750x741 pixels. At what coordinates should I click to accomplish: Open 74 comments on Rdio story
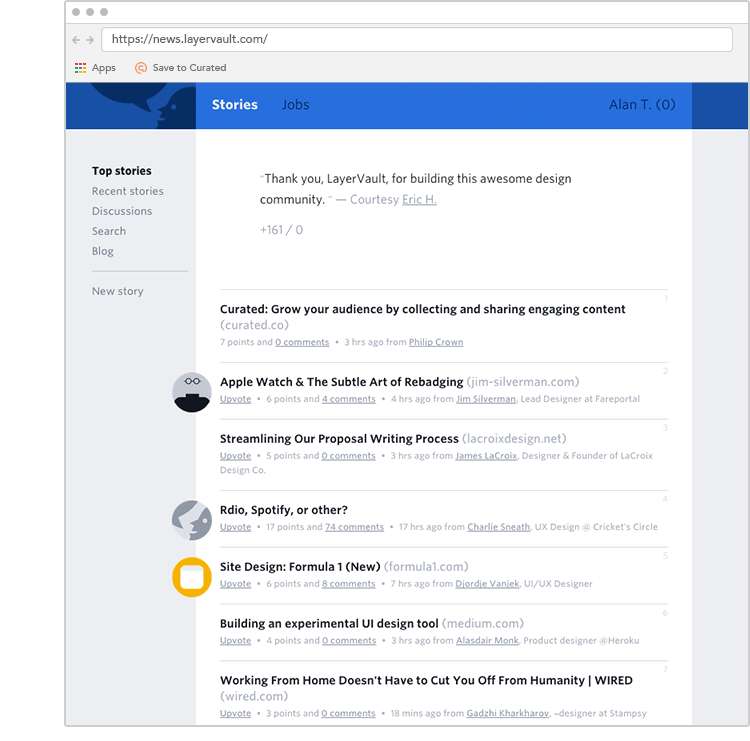click(354, 527)
